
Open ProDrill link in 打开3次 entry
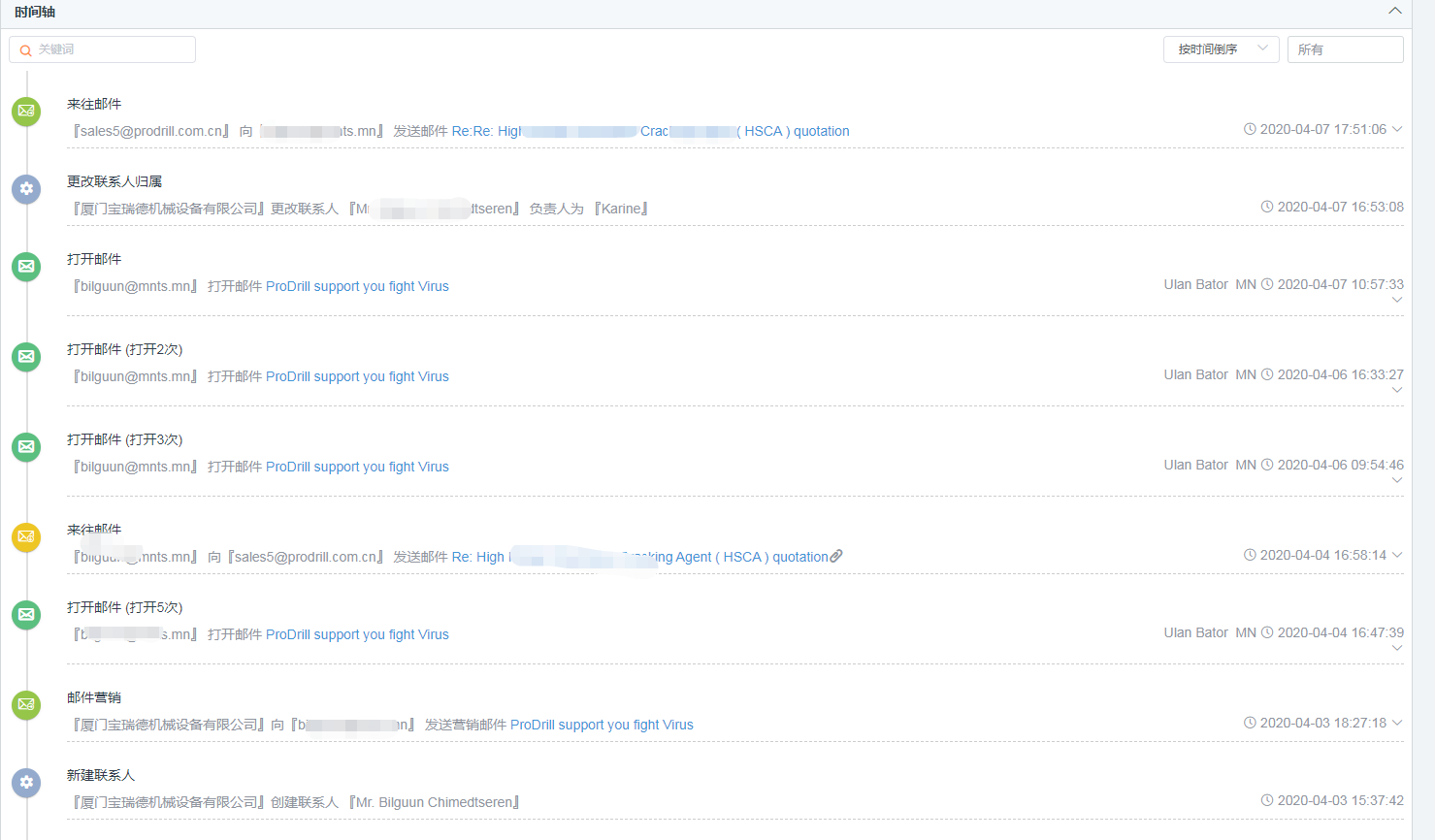click(x=357, y=467)
